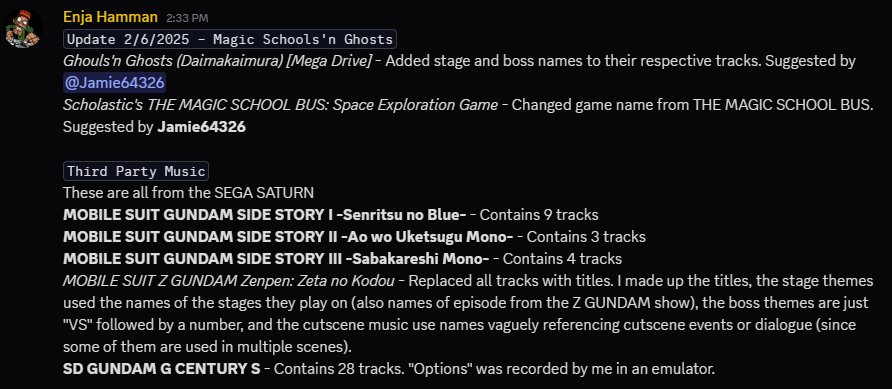Click the "These are all from the SEGA SATURN" line
This screenshot has width=892, height=389.
tap(188, 193)
